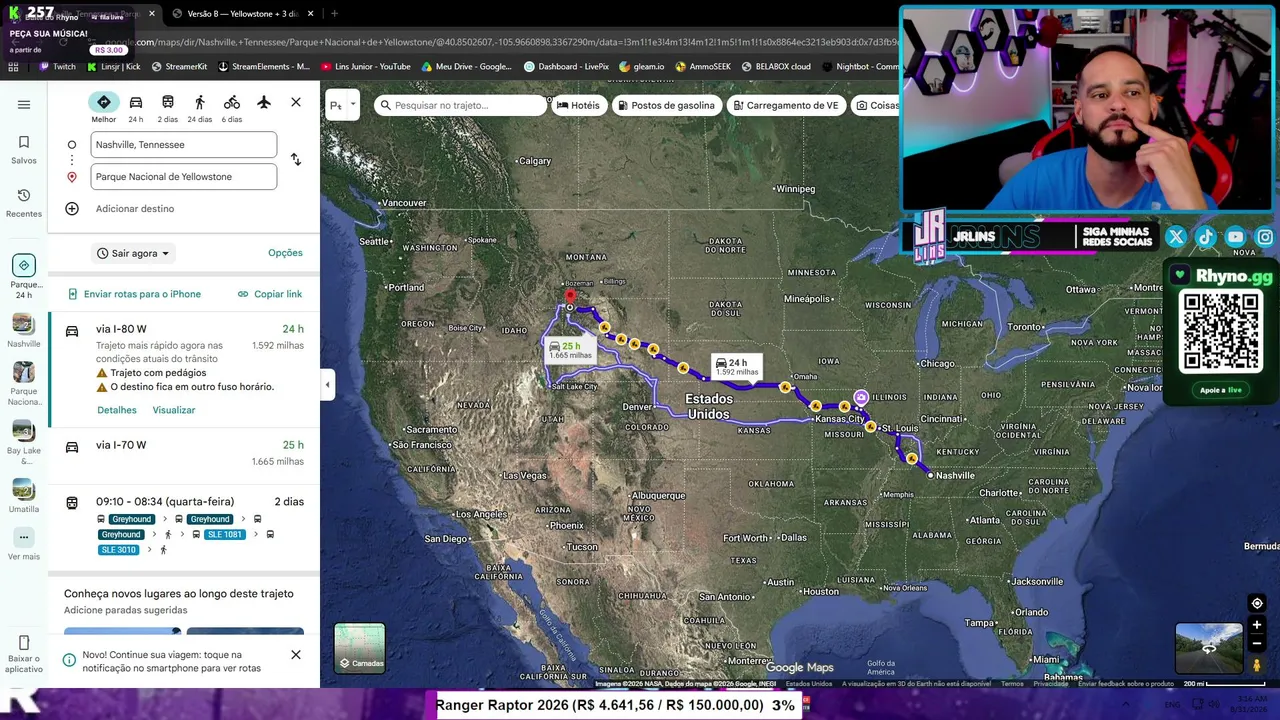Image resolution: width=1280 pixels, height=720 pixels.
Task: Select the driving car travel mode
Action: pos(136,108)
